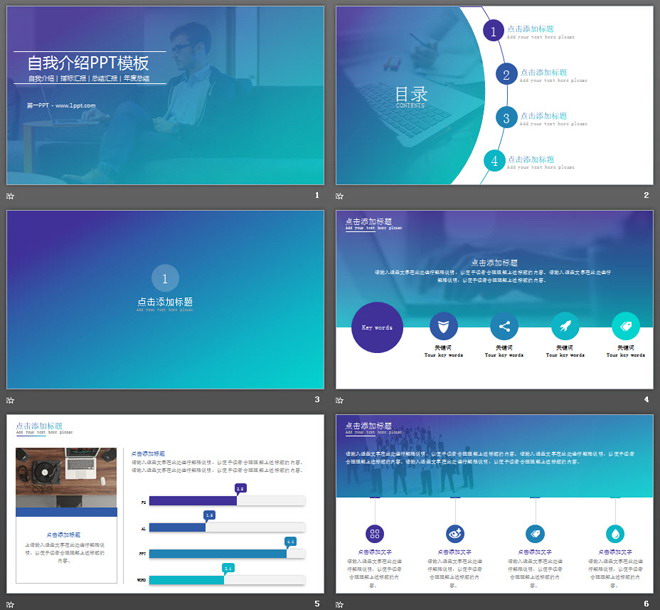Click the title 自我介绍PPT模板 on slide 1
Screen dimensions: 660x610
(x=88, y=63)
